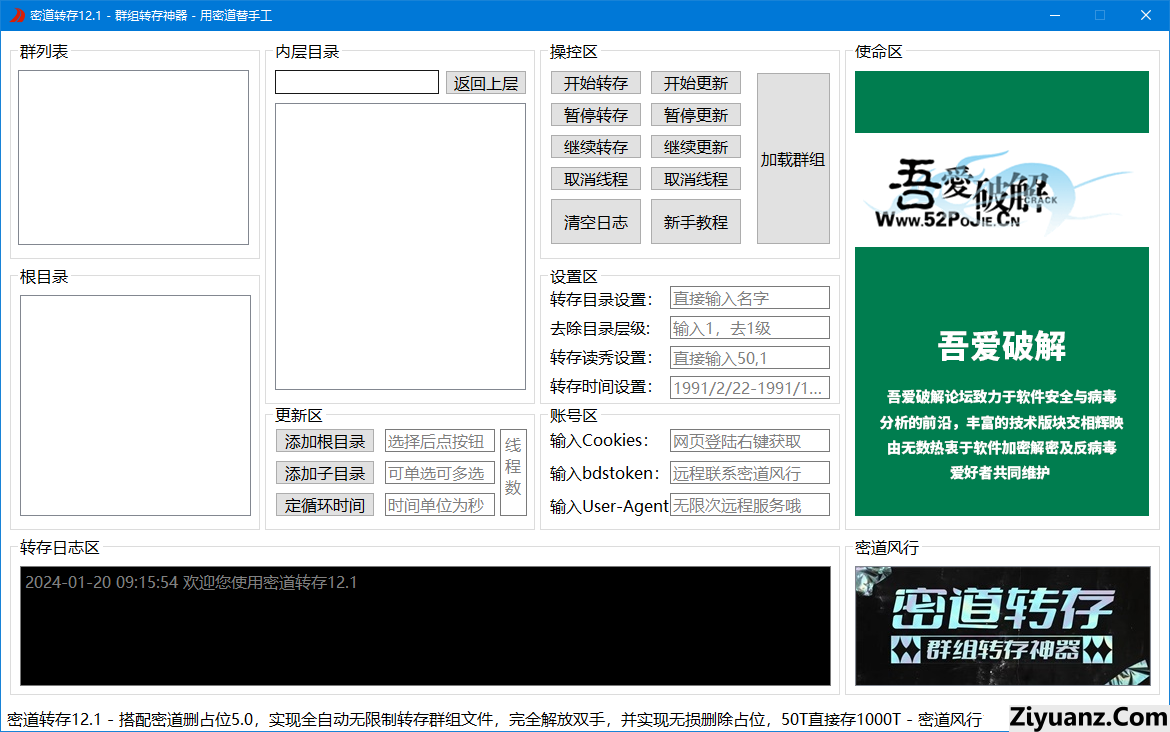Image resolution: width=1170 pixels, height=732 pixels.
Task: Click 添加根目录 in the update area
Action: pyautogui.click(x=325, y=441)
